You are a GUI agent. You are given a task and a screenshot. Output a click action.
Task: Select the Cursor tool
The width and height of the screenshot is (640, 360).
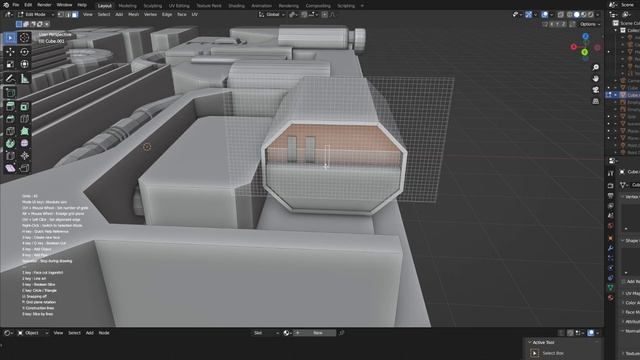[x=24, y=38]
